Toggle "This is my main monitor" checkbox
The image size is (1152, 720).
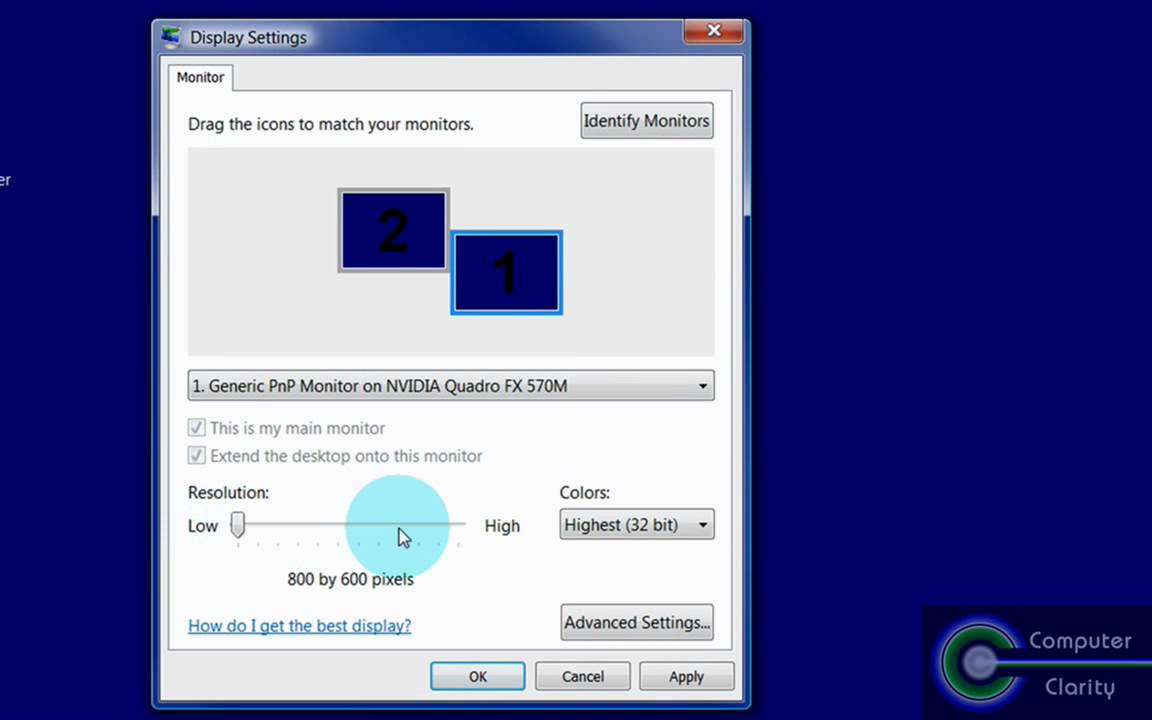pyautogui.click(x=196, y=427)
